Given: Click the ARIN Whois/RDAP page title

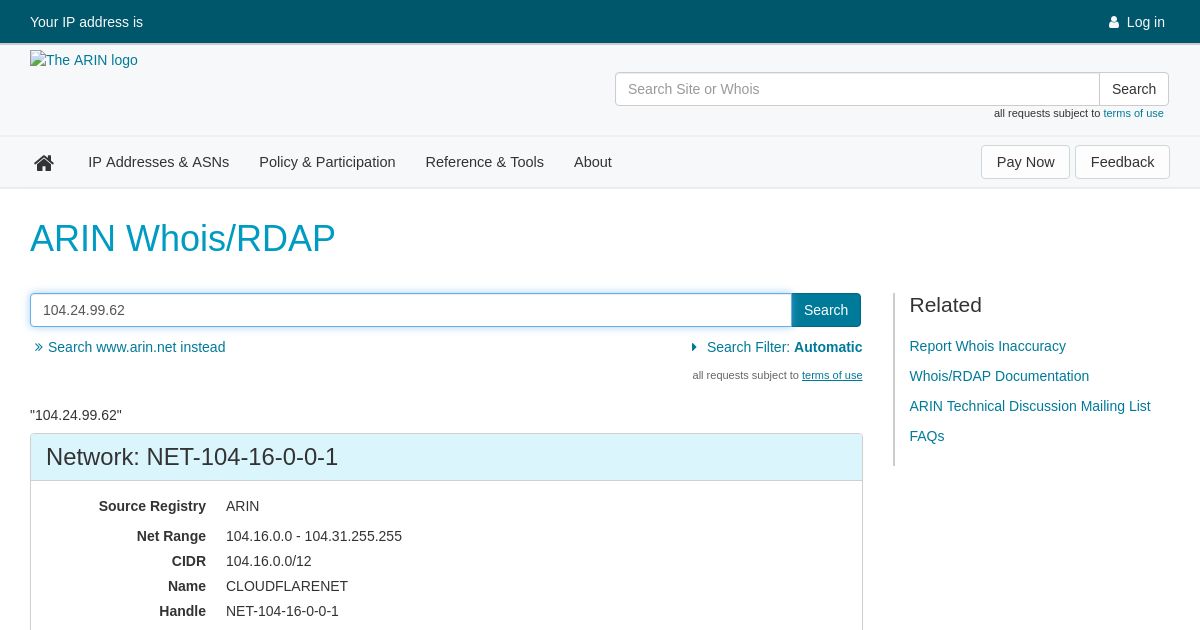Looking at the screenshot, I should point(183,239).
